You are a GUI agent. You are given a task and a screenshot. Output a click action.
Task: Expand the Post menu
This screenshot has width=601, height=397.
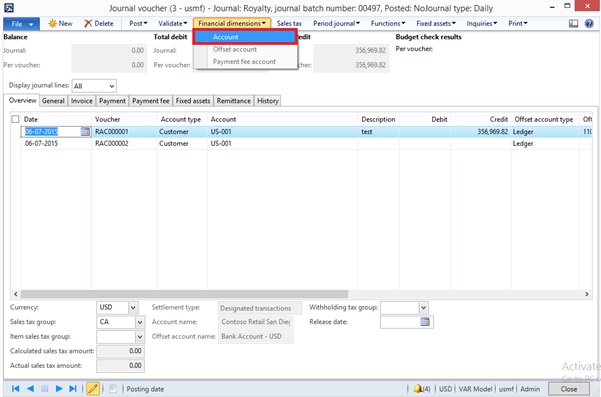coord(138,23)
